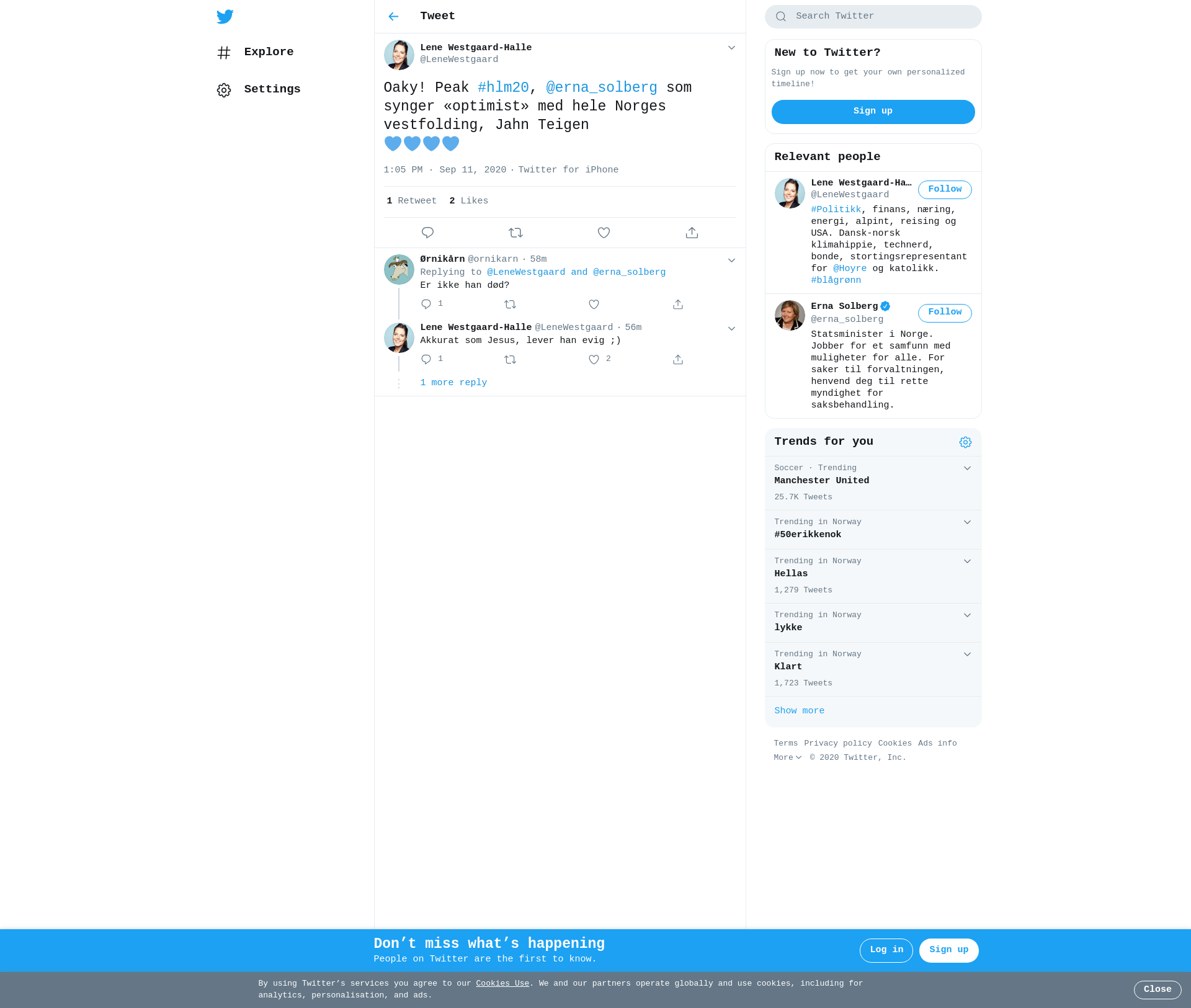Click the @LeneWestgaard handle on the main tweet
This screenshot has height=1008, width=1191.
click(x=459, y=60)
